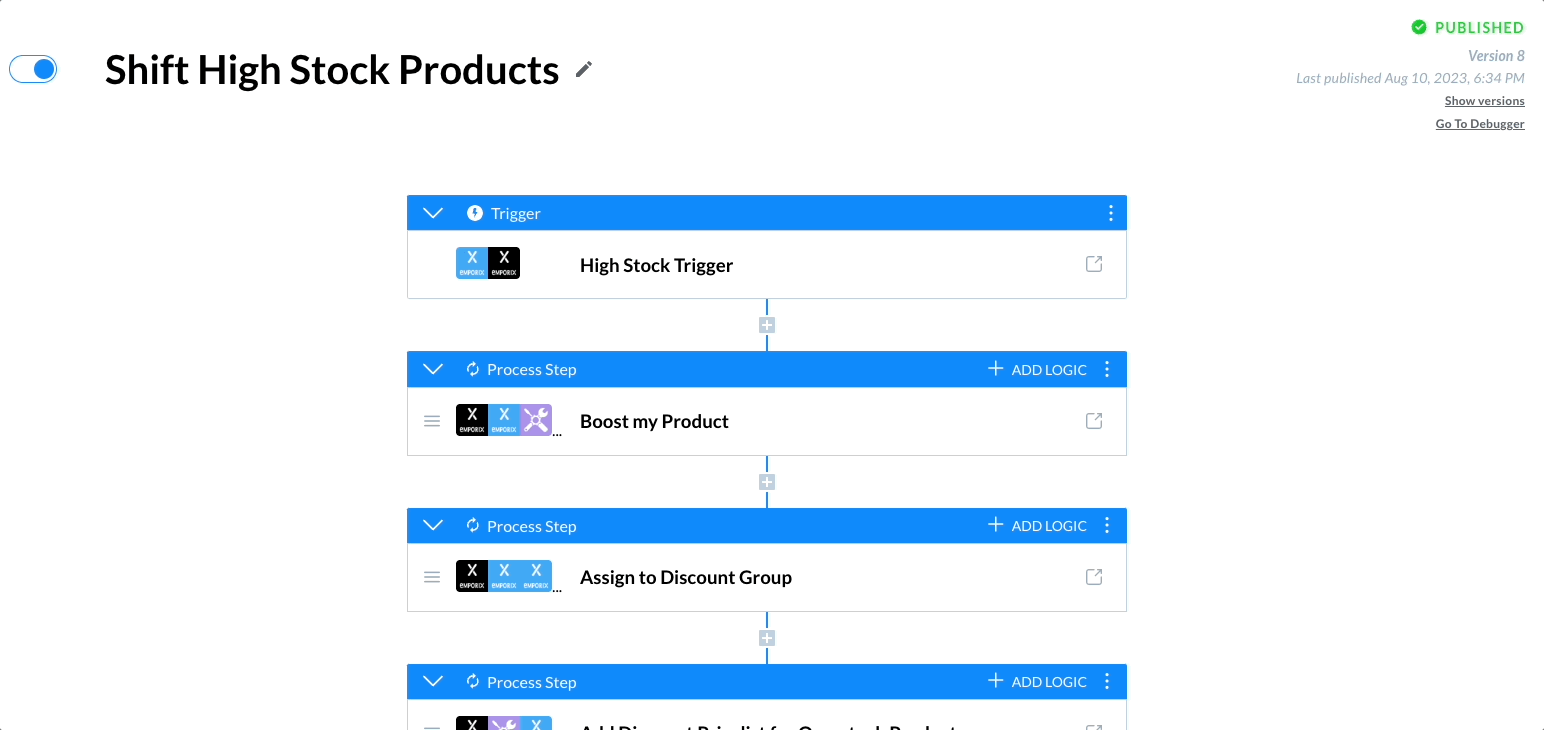The height and width of the screenshot is (730, 1544).
Task: Click drag handle for Assign to Discount Group
Action: [432, 577]
